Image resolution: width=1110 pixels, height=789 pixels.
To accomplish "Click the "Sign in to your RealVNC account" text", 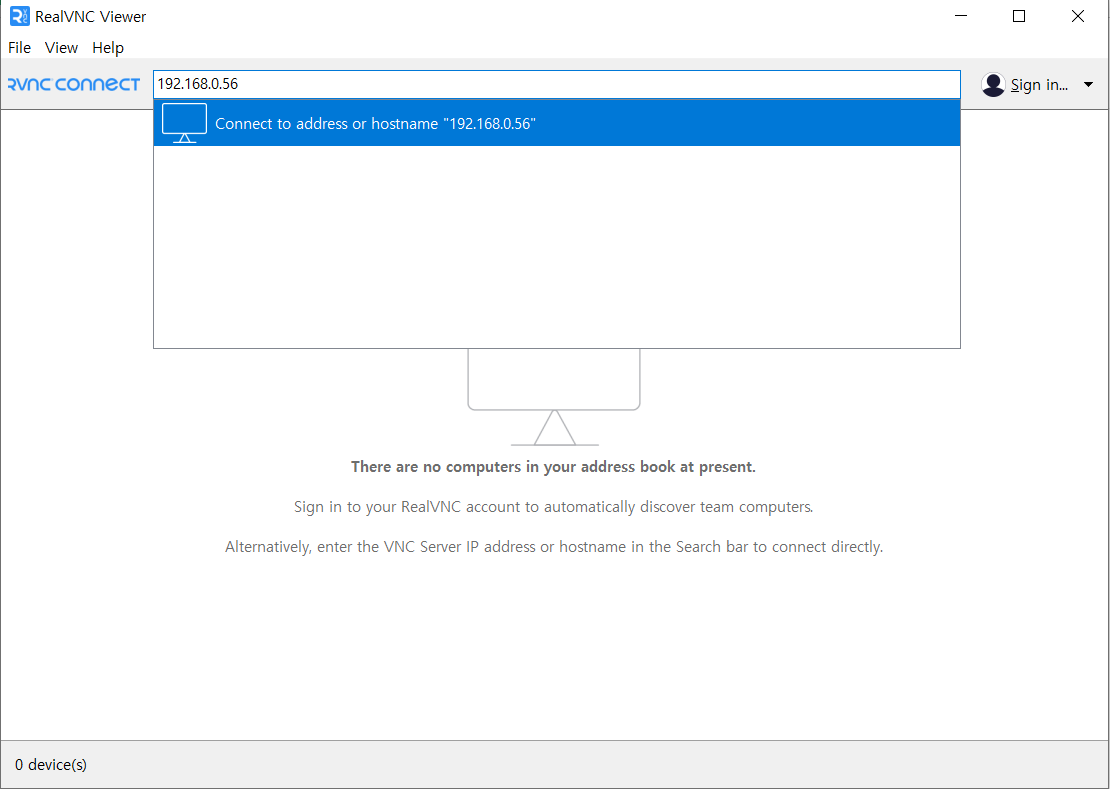I will pos(554,507).
